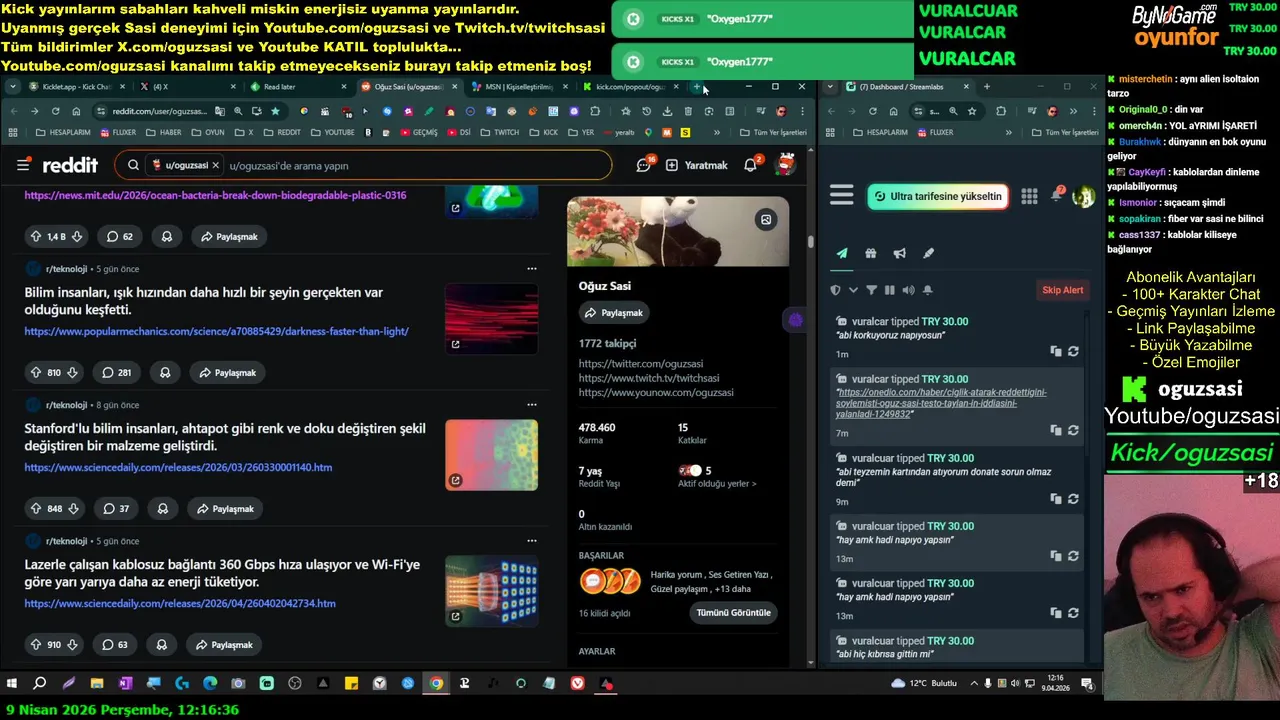Open the news.mit.edu ocean bacteria link
This screenshot has height=720, width=1280.
[215, 195]
